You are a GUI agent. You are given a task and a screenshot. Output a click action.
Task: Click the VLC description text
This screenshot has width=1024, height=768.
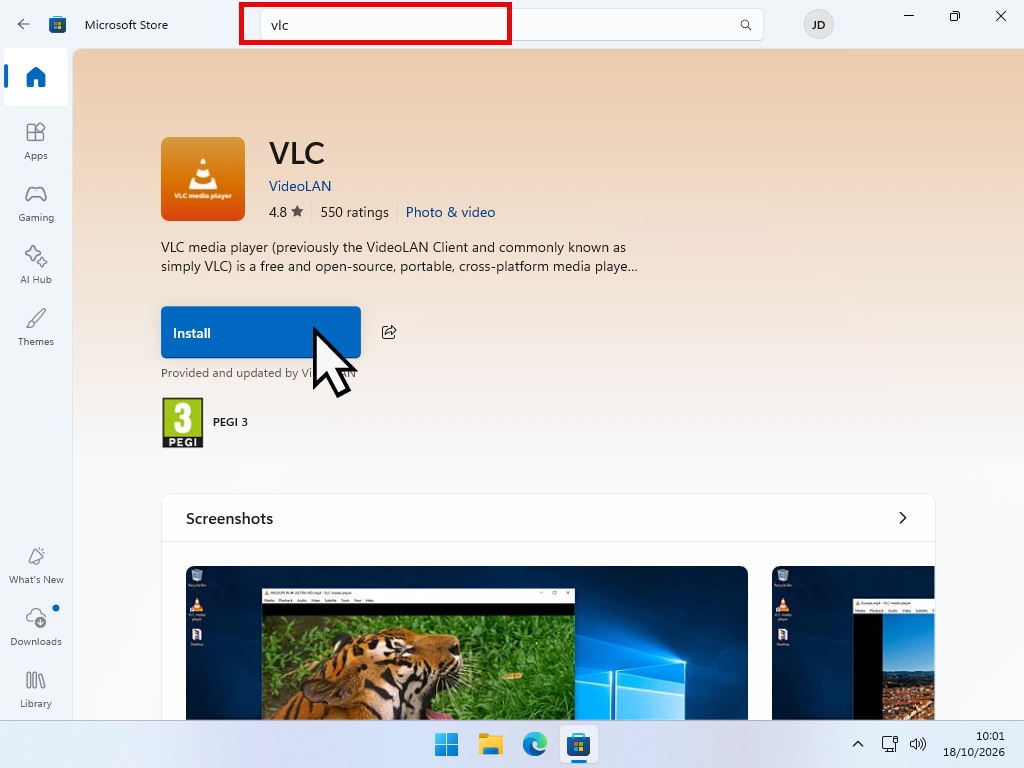(399, 257)
